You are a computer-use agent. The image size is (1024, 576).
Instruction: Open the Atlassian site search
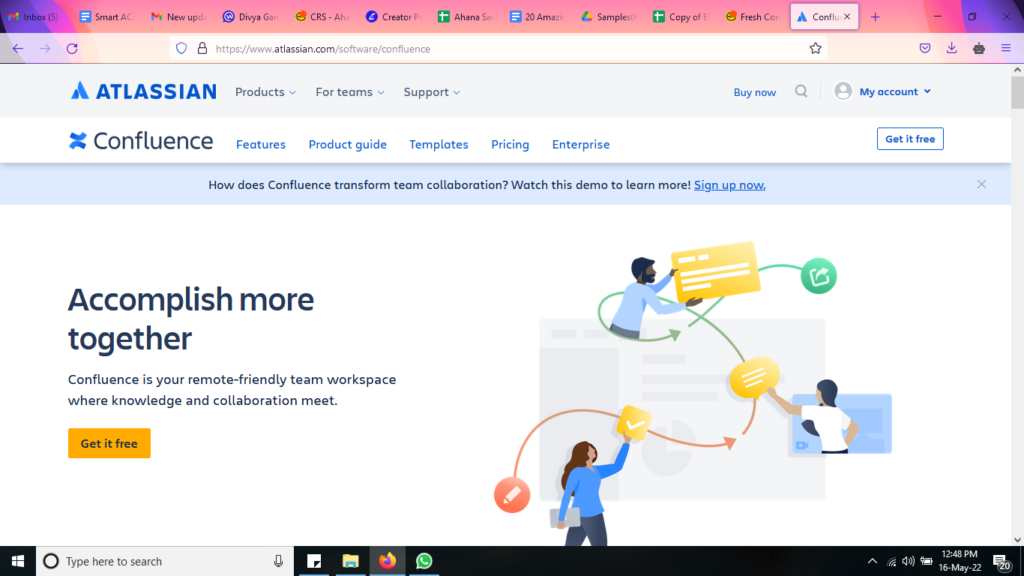pos(801,91)
